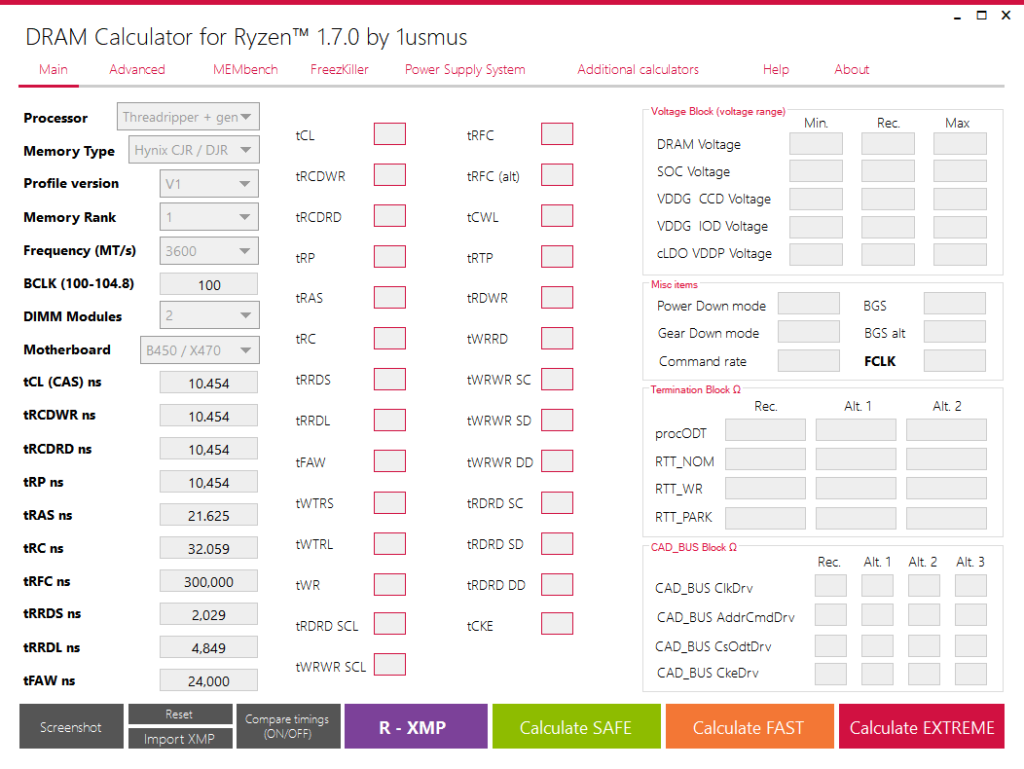This screenshot has width=1024, height=769.
Task: Click the tRCDWR ns field
Action: click(x=209, y=416)
